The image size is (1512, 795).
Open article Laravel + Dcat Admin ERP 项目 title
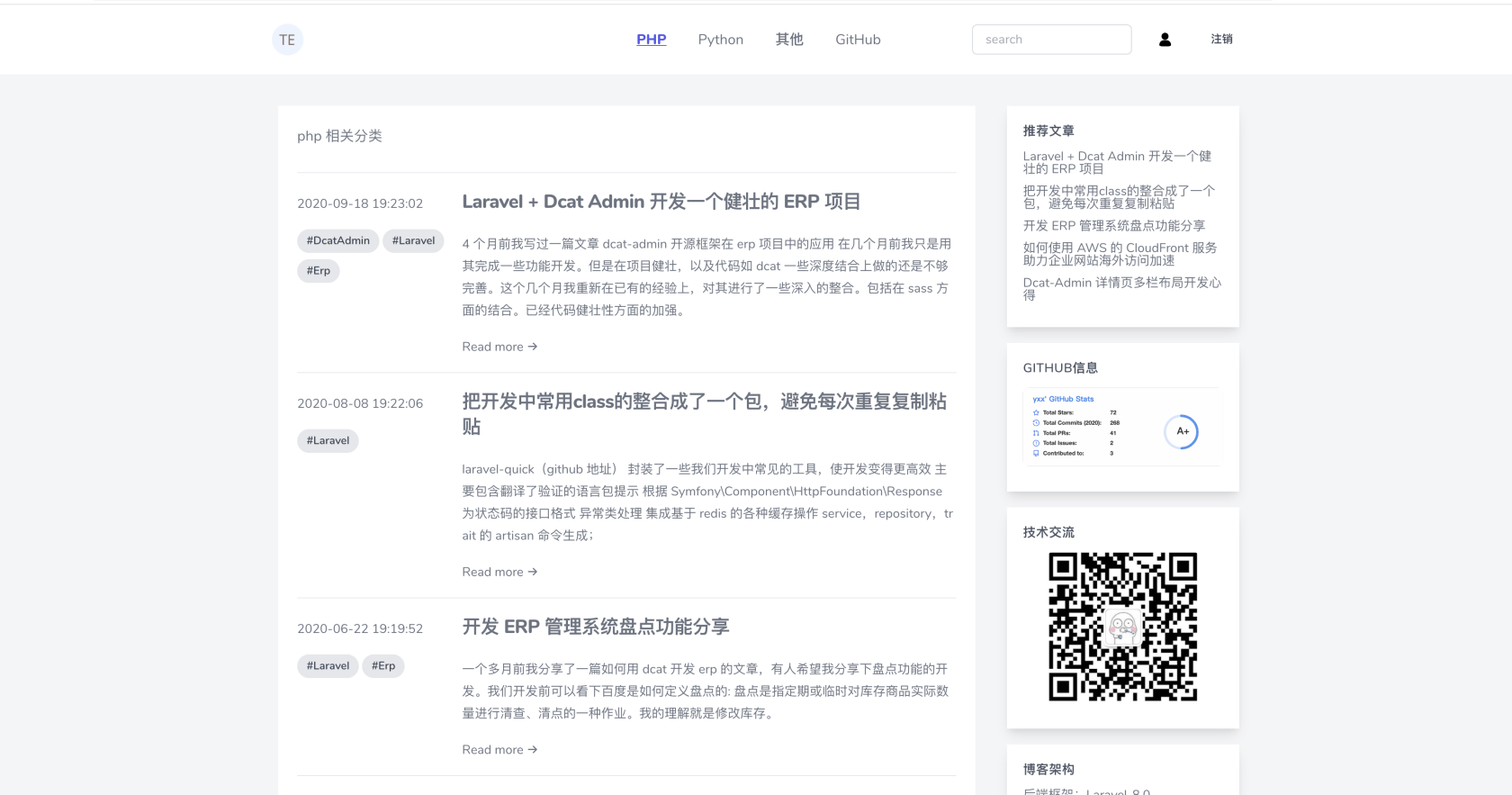pyautogui.click(x=661, y=202)
